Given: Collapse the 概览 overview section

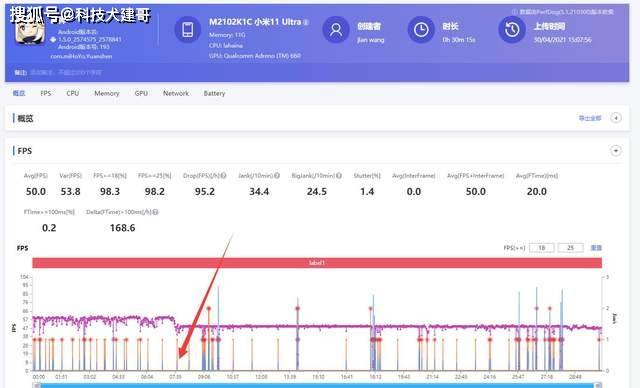Looking at the screenshot, I should tap(616, 118).
